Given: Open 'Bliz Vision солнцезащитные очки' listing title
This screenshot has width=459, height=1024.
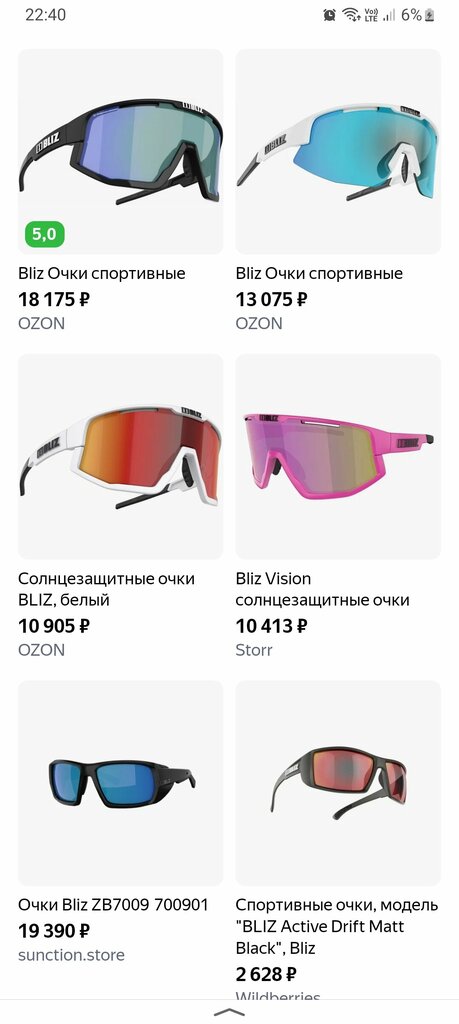Looking at the screenshot, I should [x=323, y=589].
